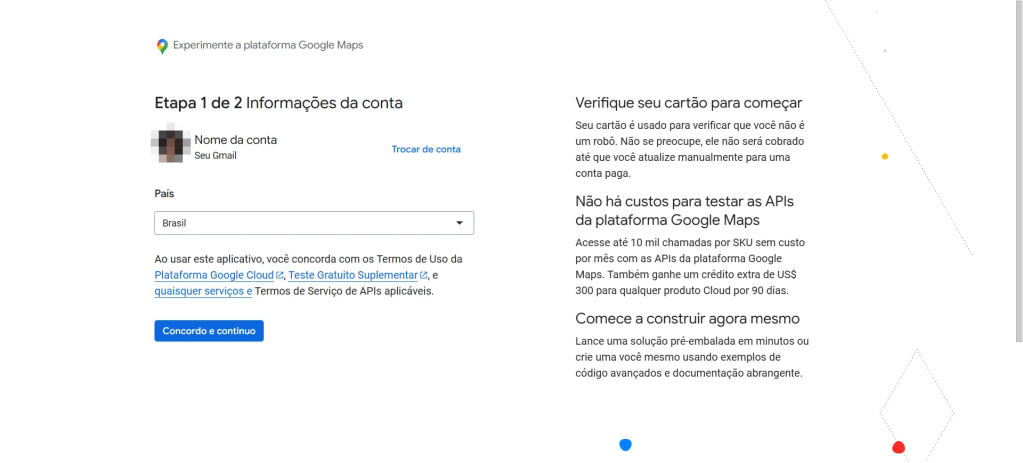Click the red circle at bottom right
This screenshot has width=1023, height=463.
(x=898, y=447)
